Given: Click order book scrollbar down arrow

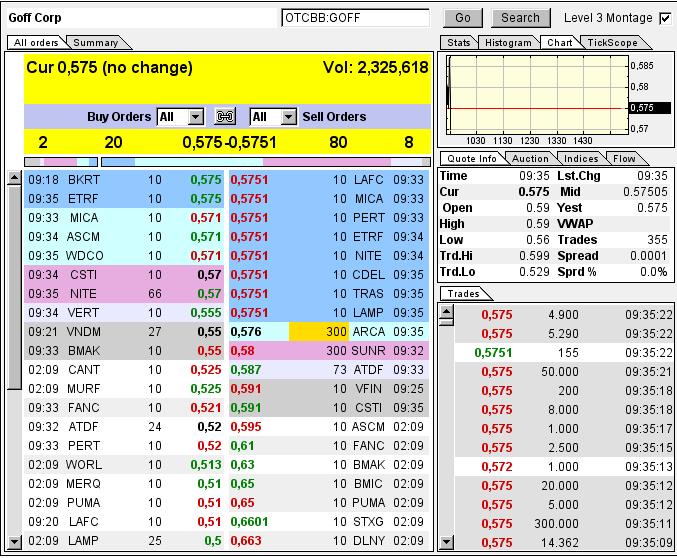Looking at the screenshot, I should pyautogui.click(x=15, y=542).
